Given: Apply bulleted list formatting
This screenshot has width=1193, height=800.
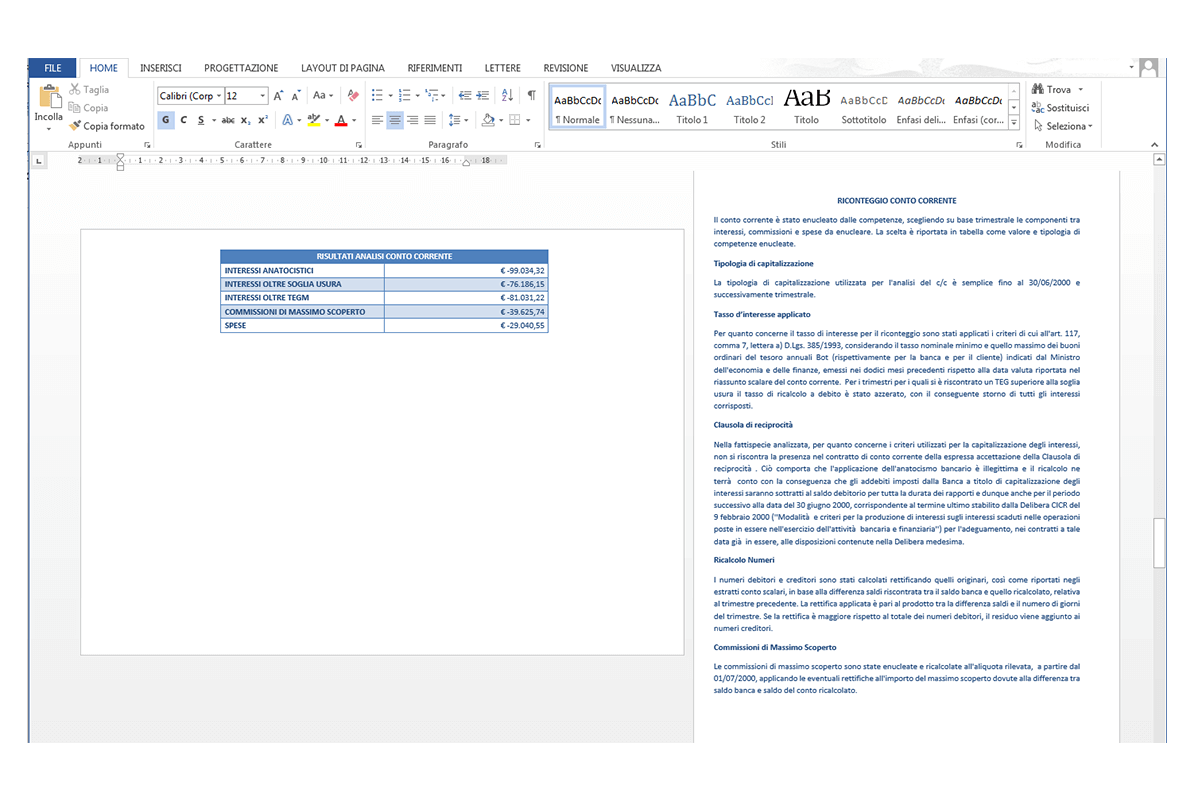Looking at the screenshot, I should point(377,95).
